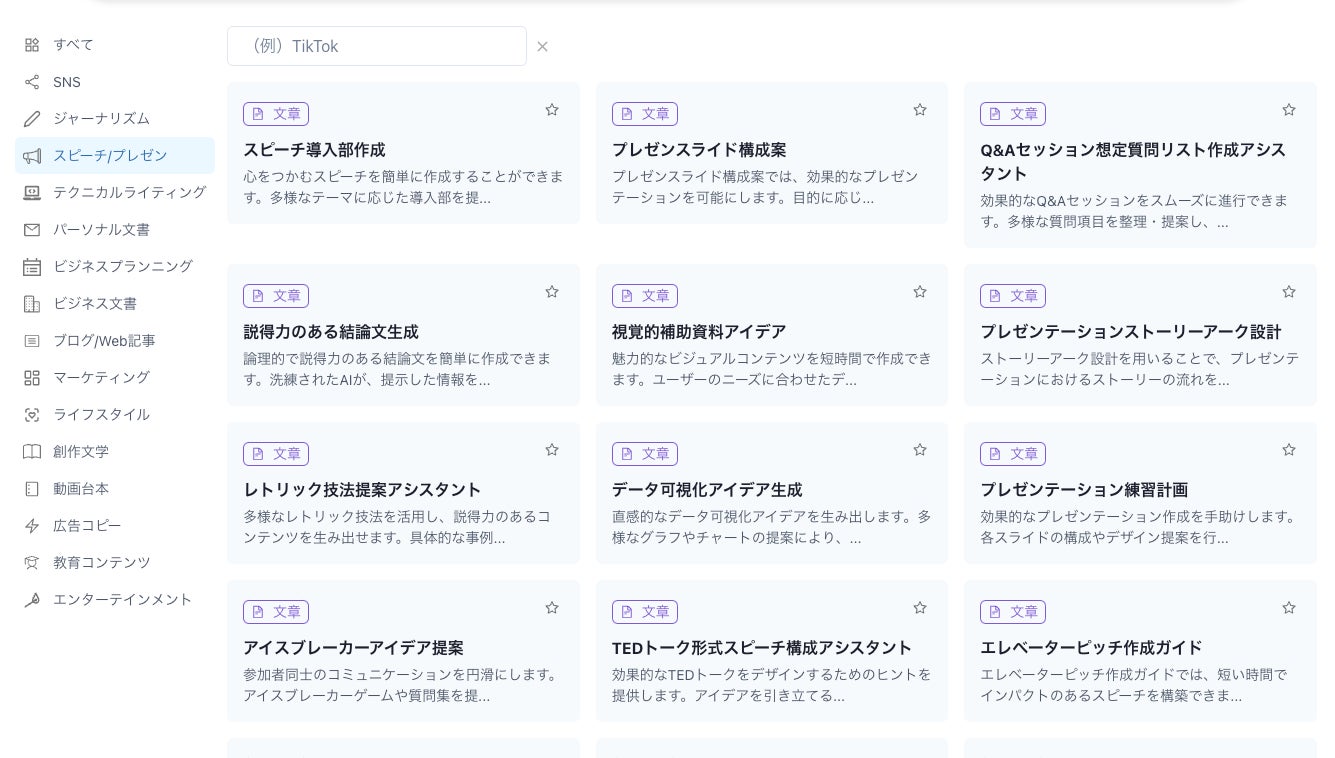Click the book icon beside 創作文学
This screenshot has height=758, width=1335.
click(32, 452)
